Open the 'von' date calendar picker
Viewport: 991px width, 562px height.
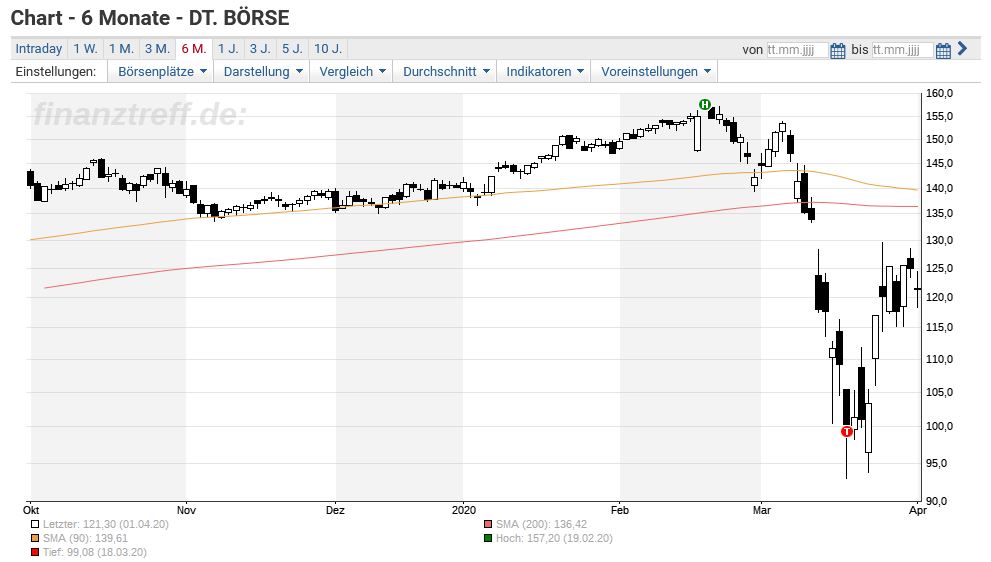click(837, 51)
